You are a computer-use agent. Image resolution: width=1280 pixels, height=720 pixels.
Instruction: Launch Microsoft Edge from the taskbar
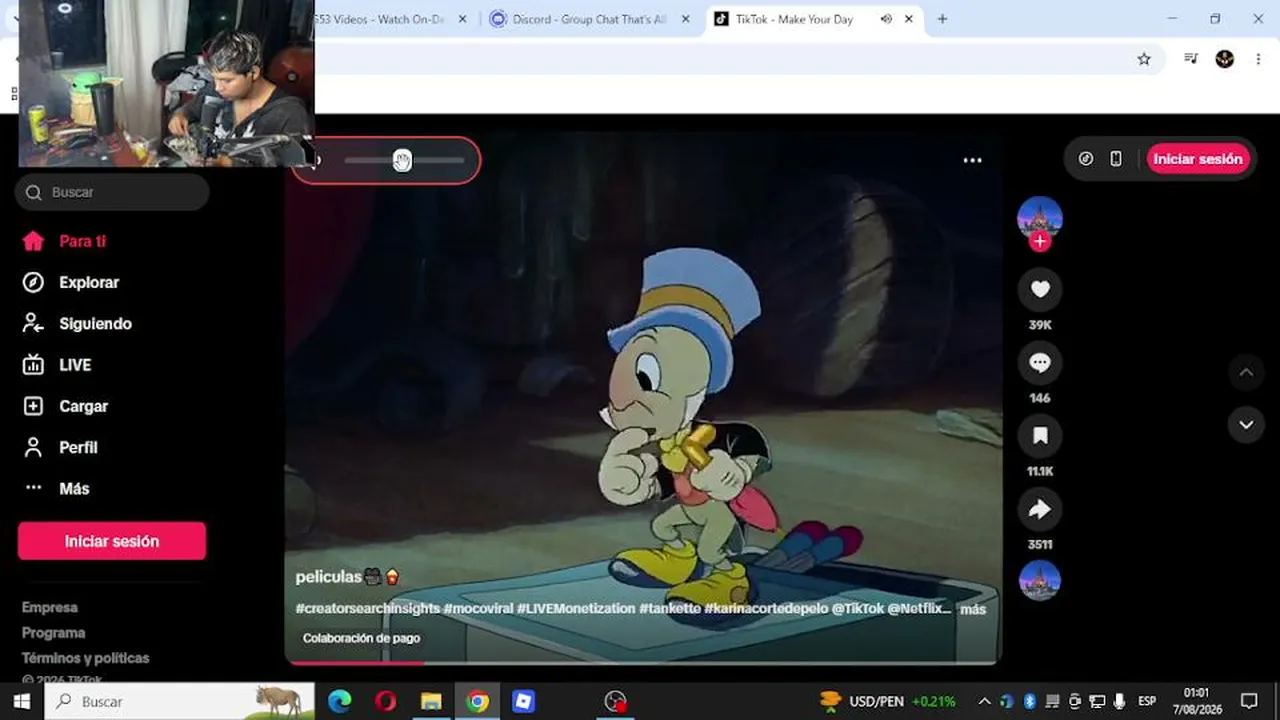(340, 701)
